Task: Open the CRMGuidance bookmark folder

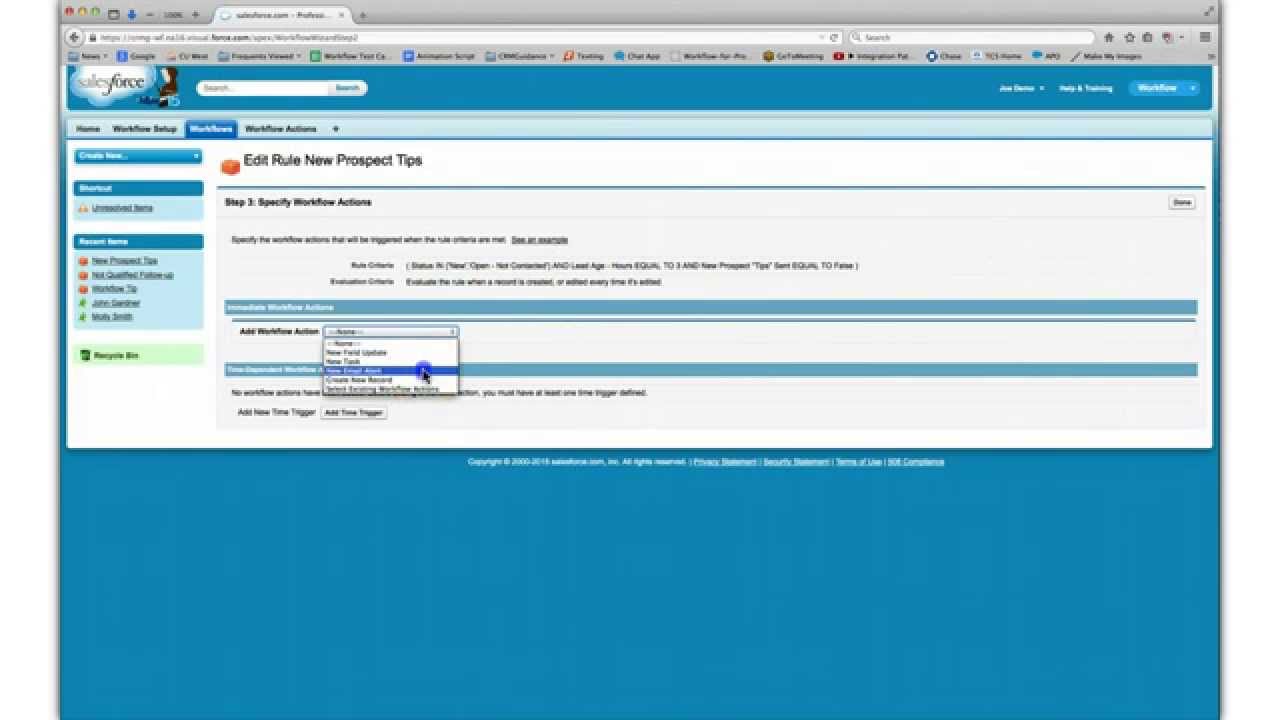Action: [x=520, y=56]
